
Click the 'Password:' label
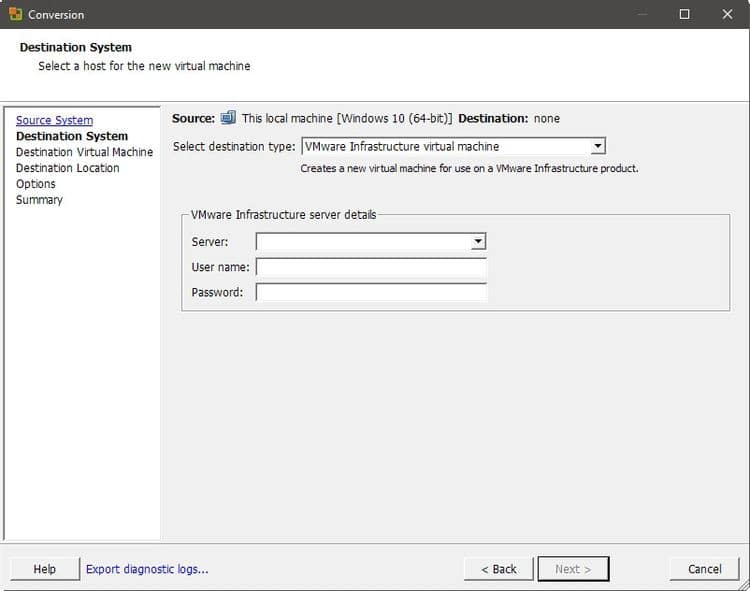pos(217,292)
